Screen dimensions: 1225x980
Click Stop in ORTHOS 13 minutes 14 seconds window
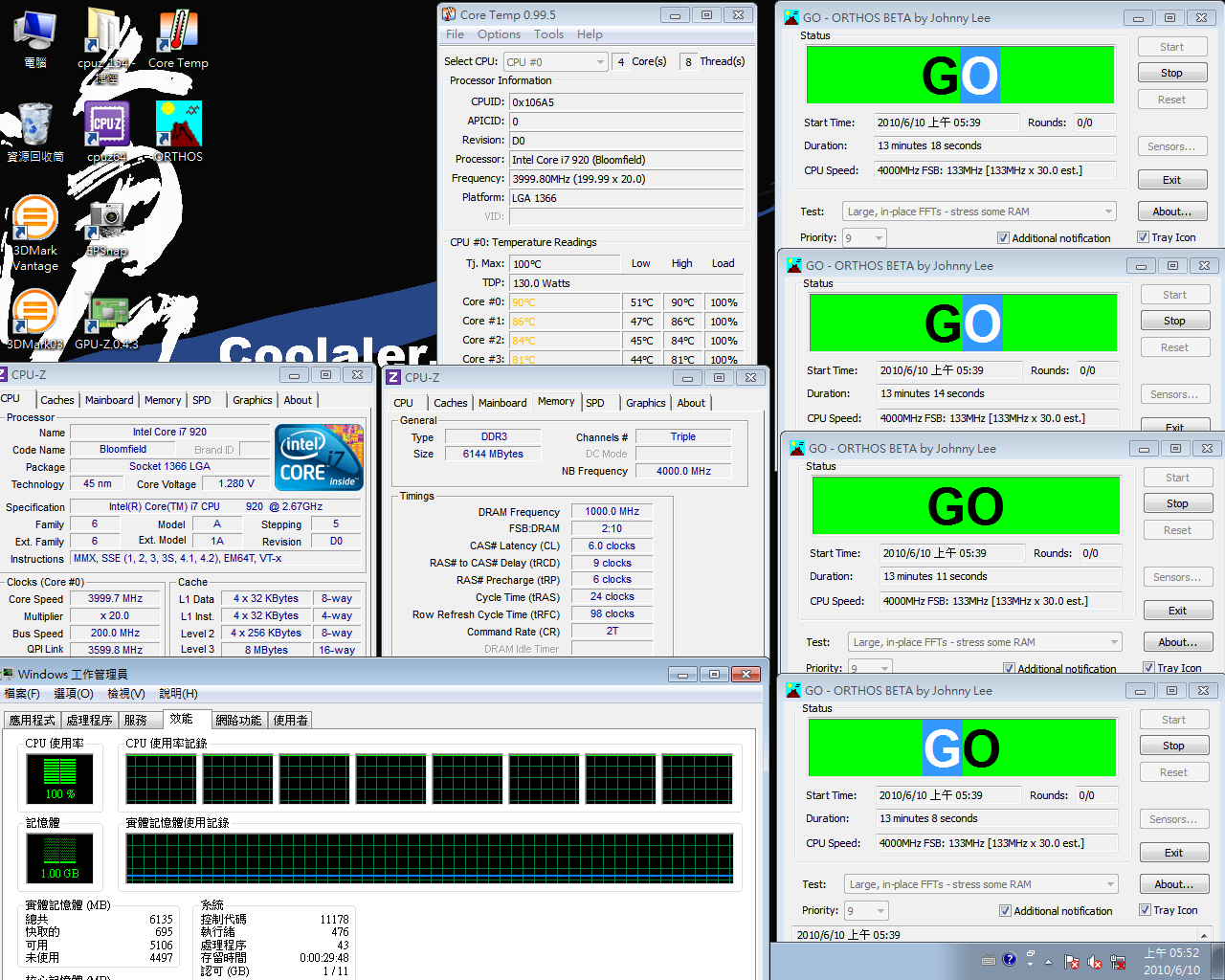(x=1174, y=321)
